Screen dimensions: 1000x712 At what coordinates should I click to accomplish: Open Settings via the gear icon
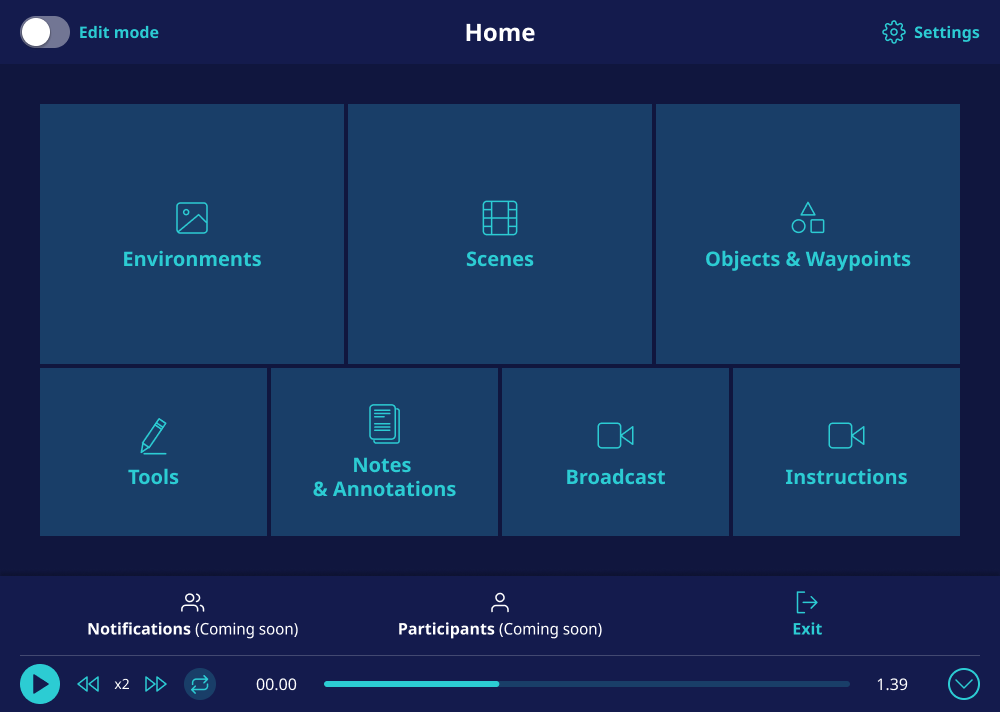(x=893, y=32)
